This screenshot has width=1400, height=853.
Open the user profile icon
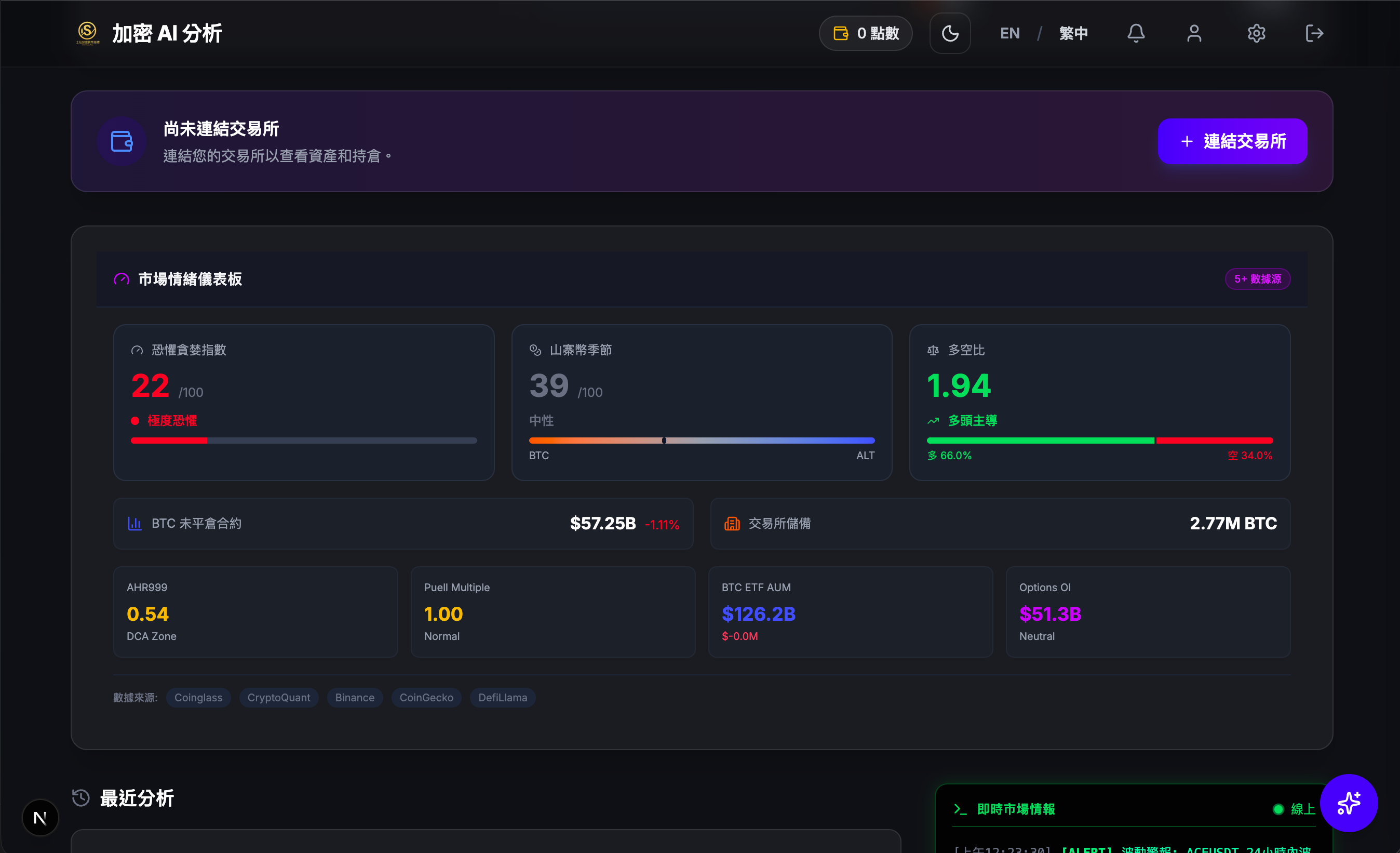1194,33
